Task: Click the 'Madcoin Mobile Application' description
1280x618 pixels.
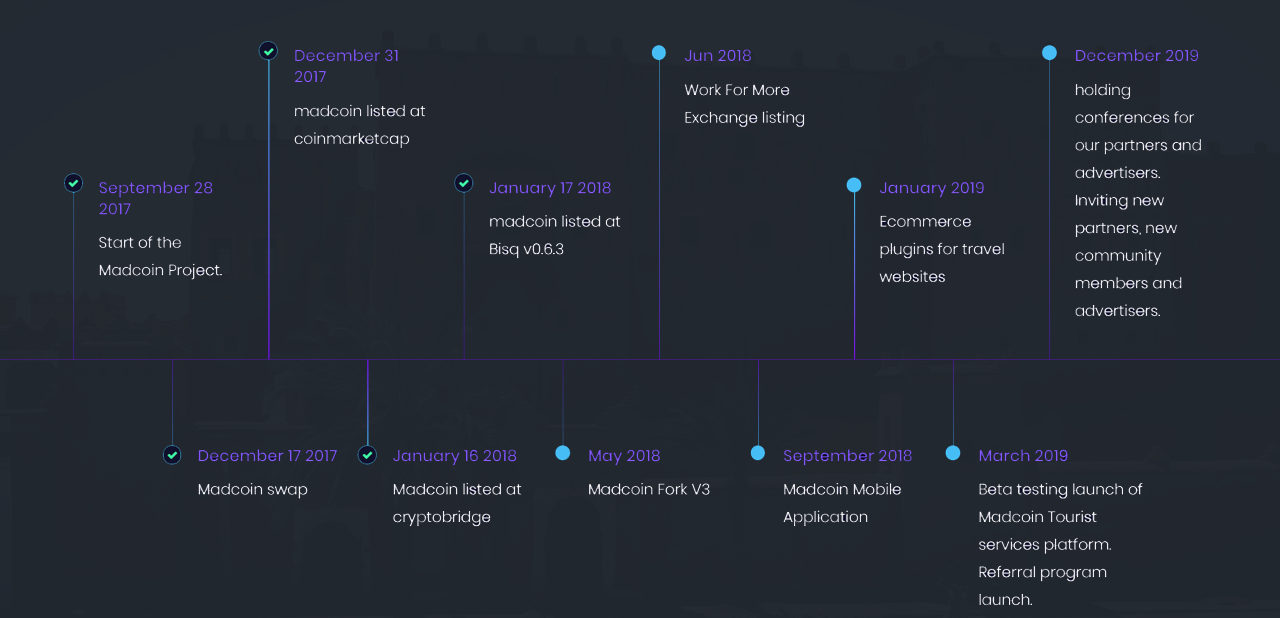Action: (x=842, y=503)
